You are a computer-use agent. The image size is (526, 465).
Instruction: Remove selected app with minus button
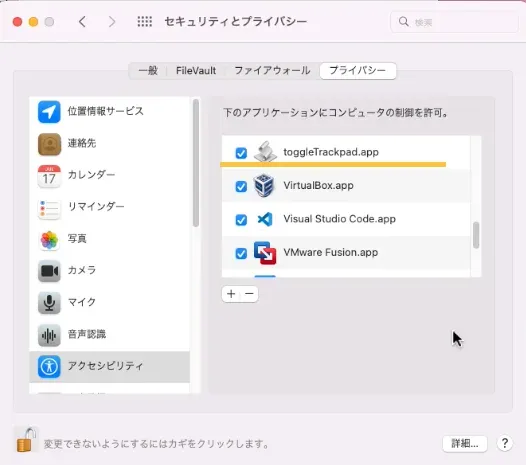click(249, 294)
